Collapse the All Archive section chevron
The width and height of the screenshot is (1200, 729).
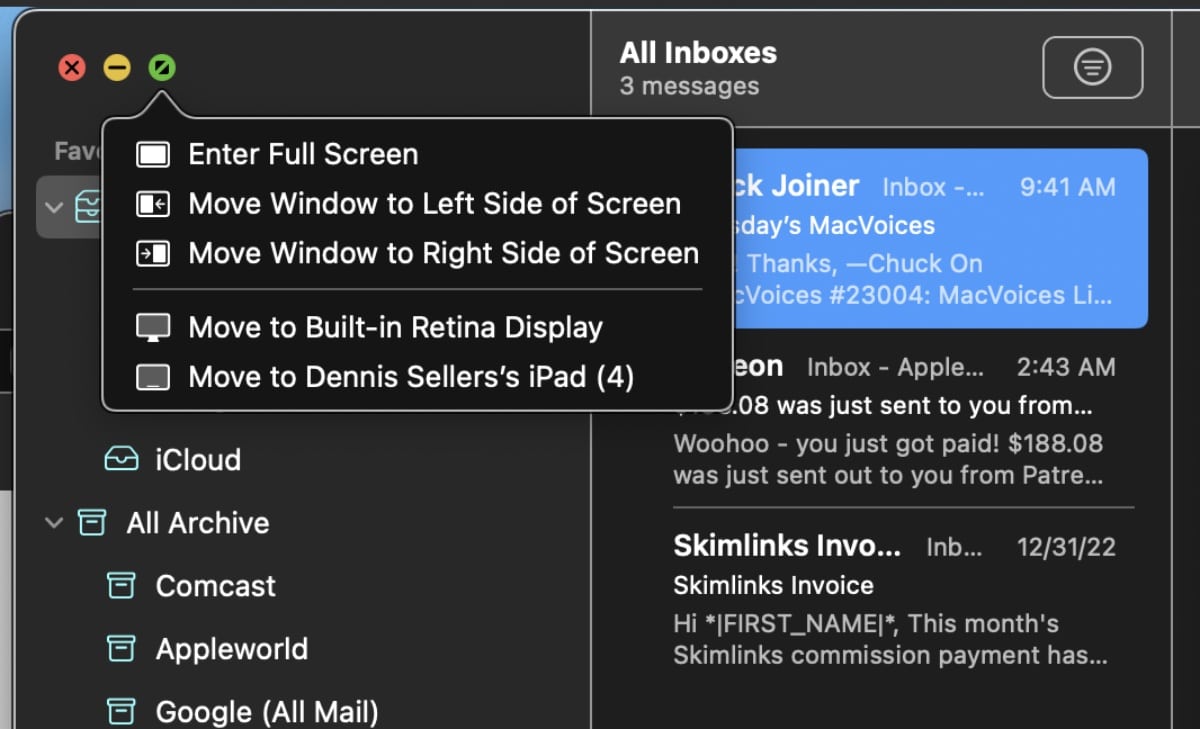tap(55, 522)
